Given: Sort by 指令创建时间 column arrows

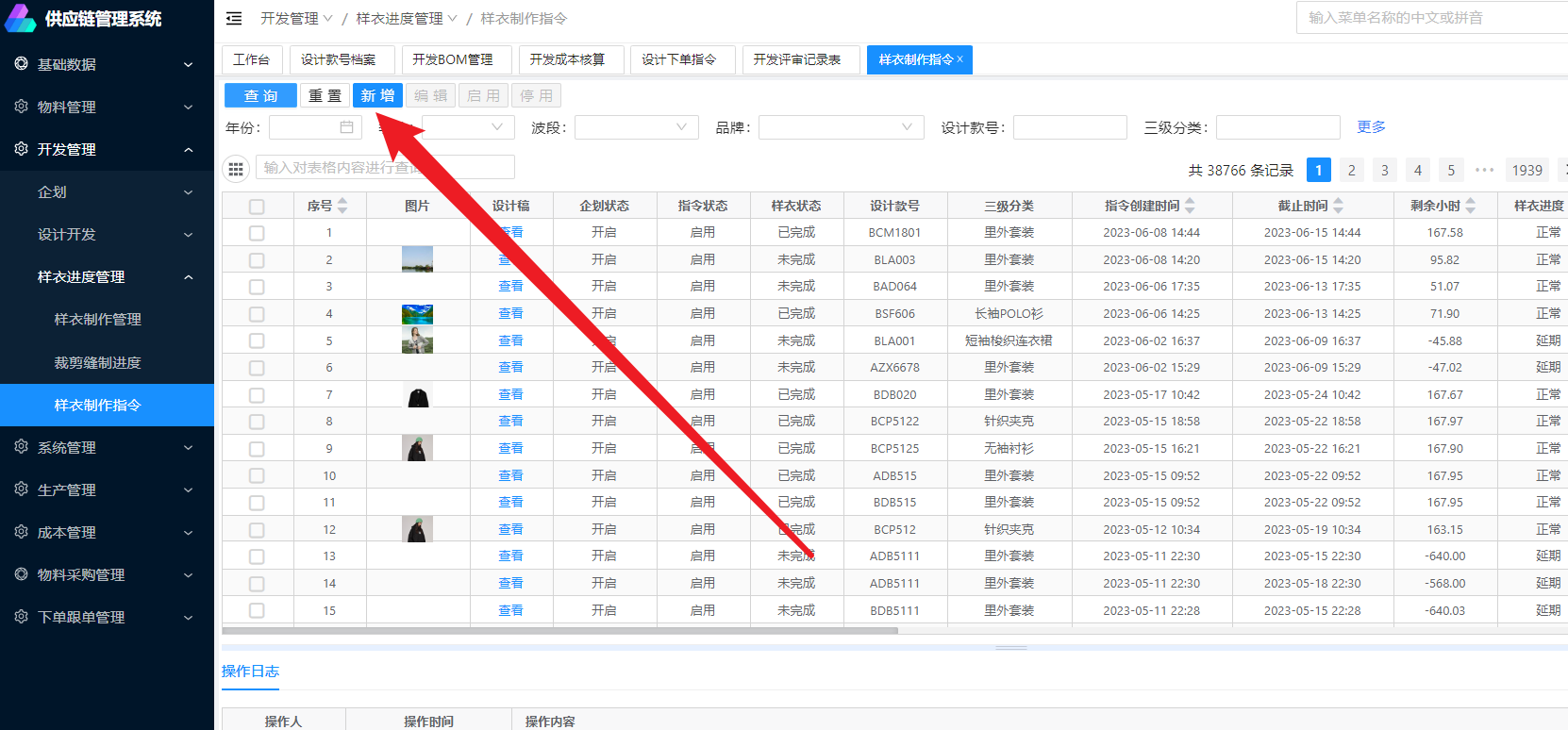Looking at the screenshot, I should pyautogui.click(x=1190, y=206).
